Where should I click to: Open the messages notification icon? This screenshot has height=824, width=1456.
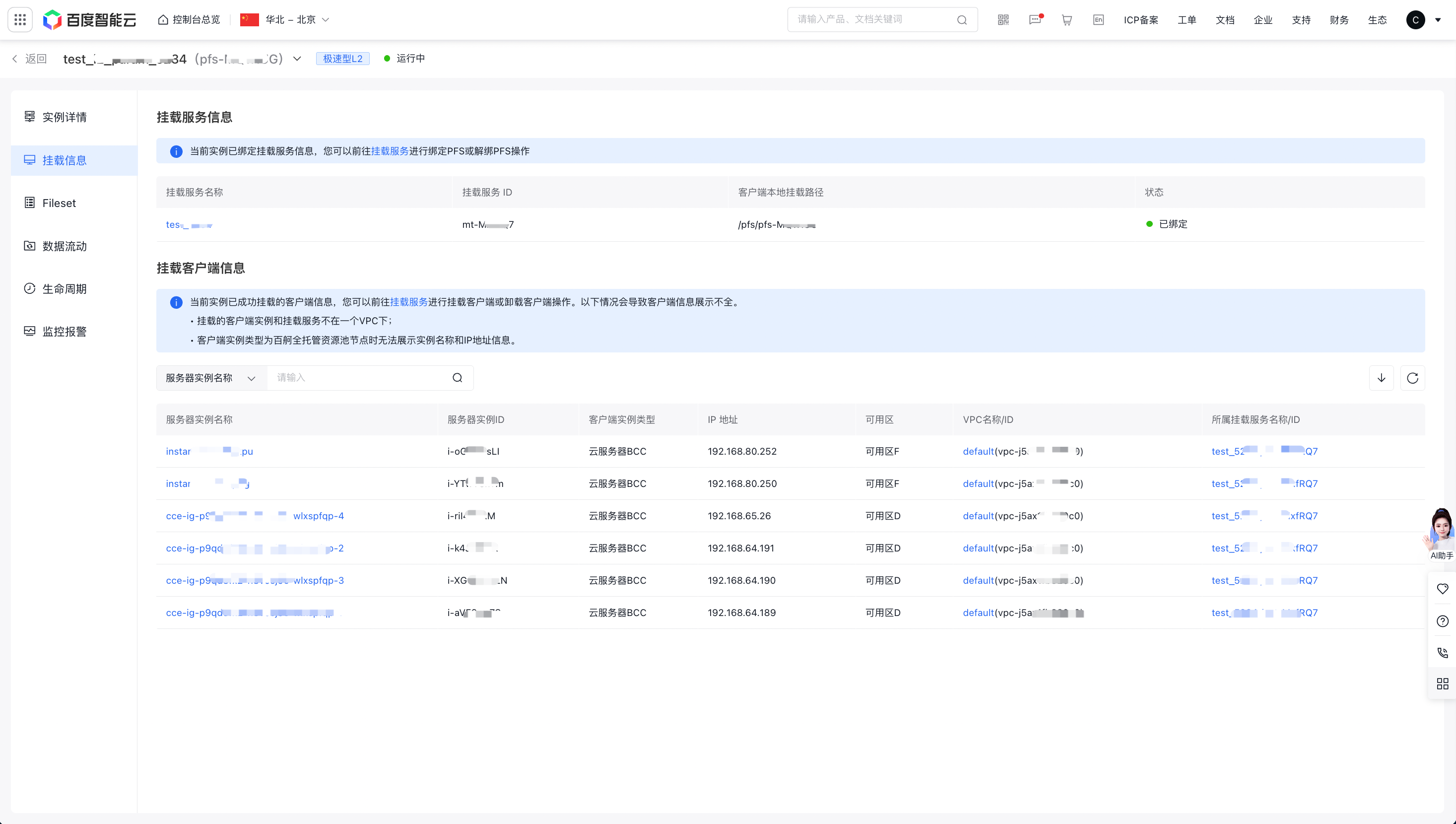pyautogui.click(x=1035, y=20)
